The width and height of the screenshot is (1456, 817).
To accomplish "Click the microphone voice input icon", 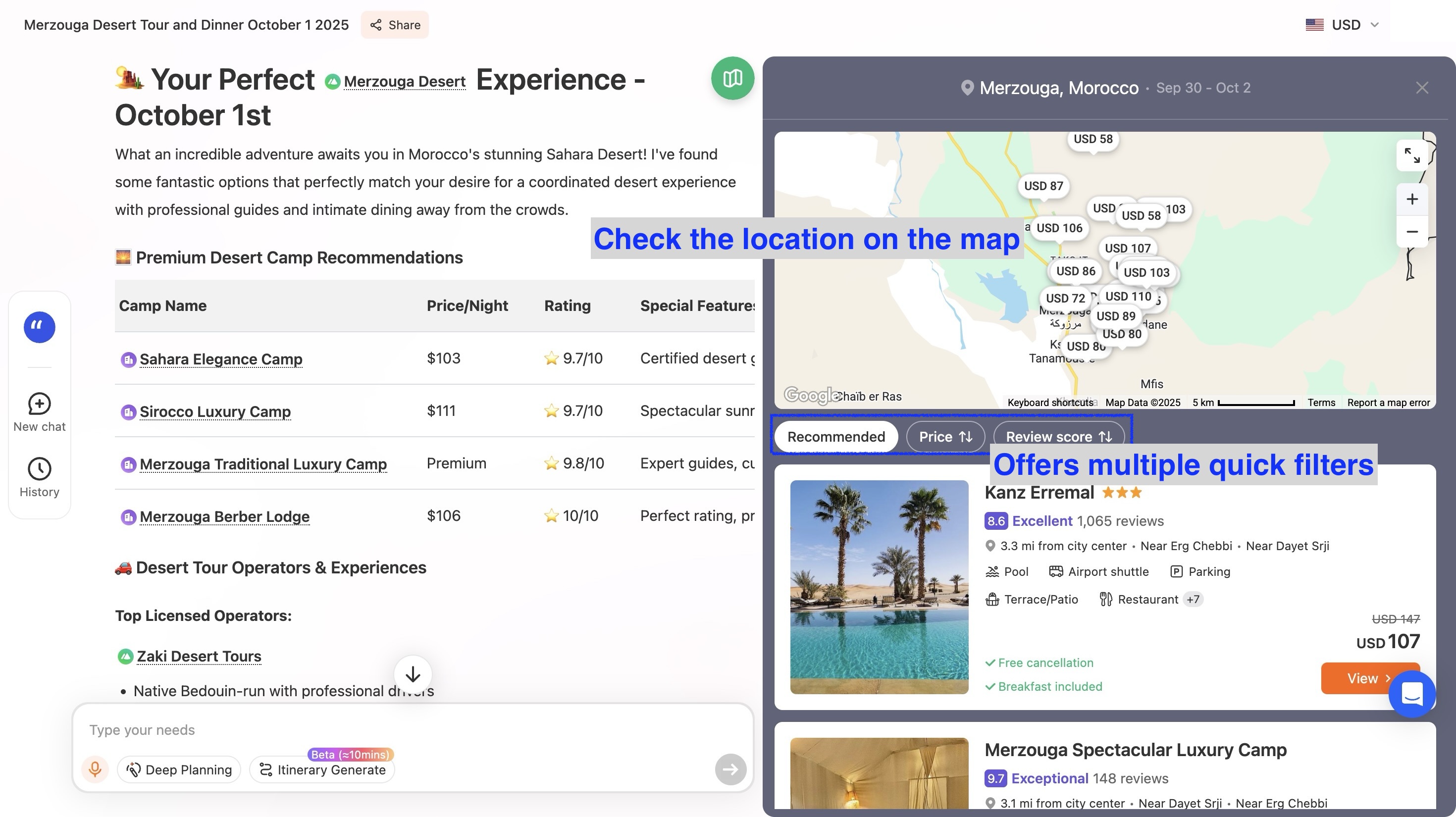I will [95, 769].
